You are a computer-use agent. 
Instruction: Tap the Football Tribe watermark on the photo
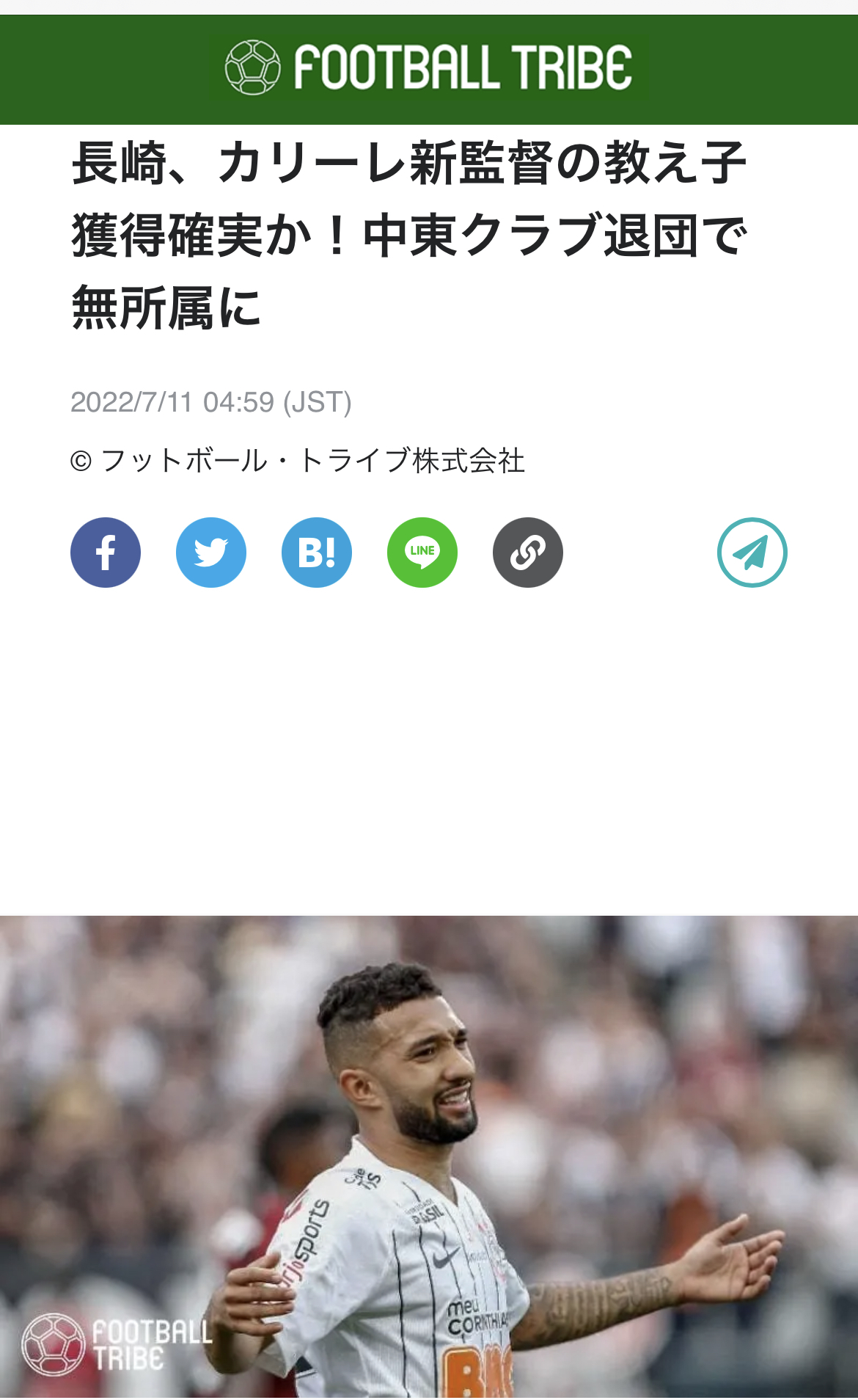(x=117, y=1344)
